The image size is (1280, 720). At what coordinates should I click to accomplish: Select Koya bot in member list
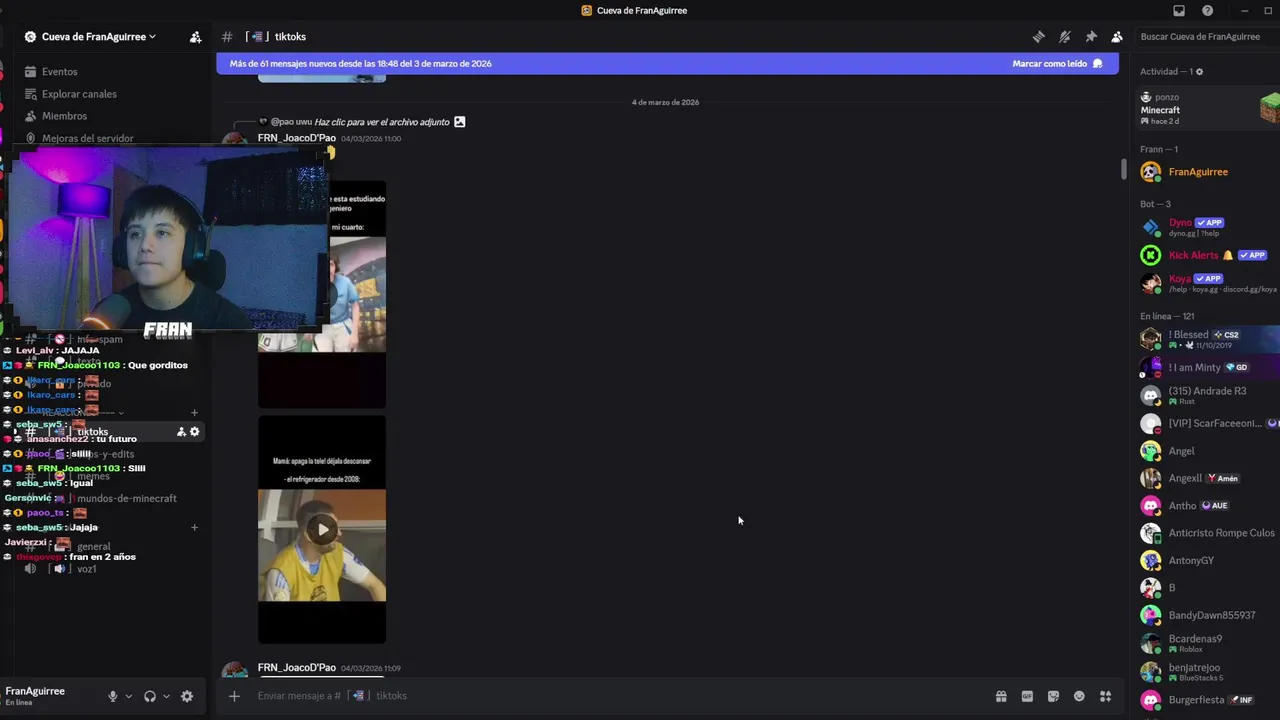(1208, 283)
